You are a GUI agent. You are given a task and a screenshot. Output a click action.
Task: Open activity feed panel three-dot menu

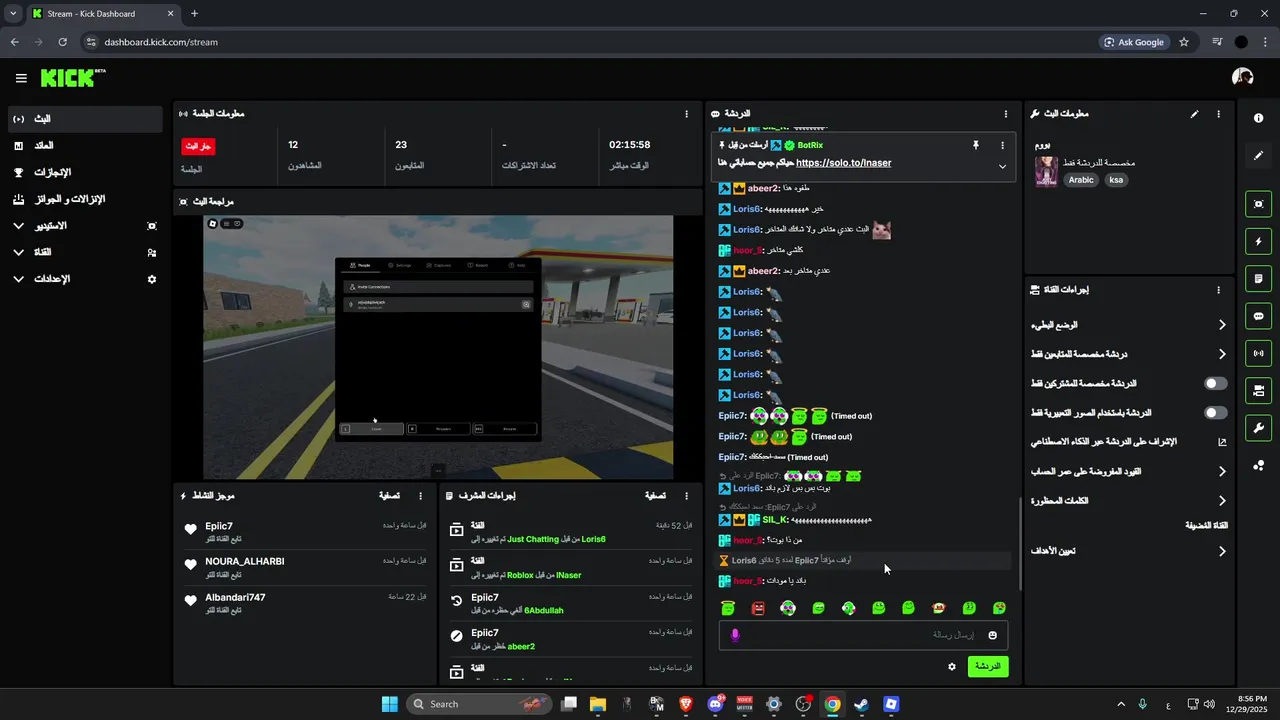pyautogui.click(x=420, y=496)
